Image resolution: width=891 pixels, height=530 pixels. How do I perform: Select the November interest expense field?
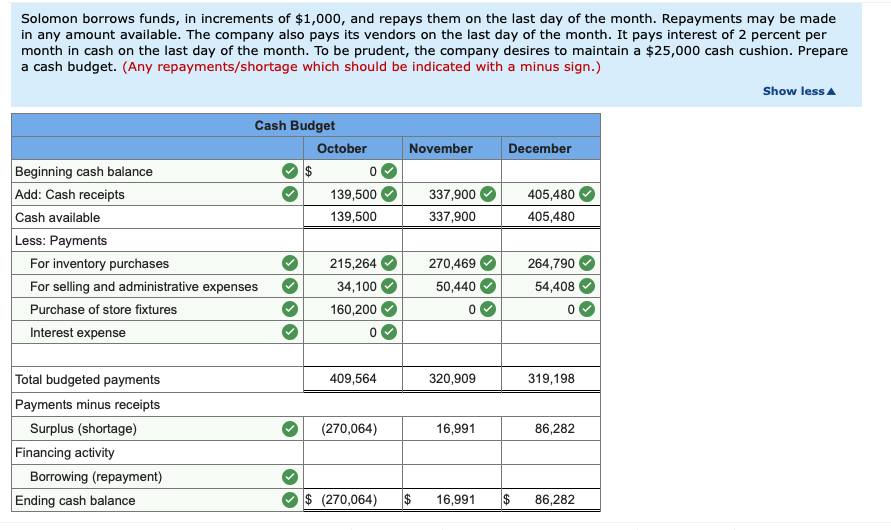coord(452,332)
